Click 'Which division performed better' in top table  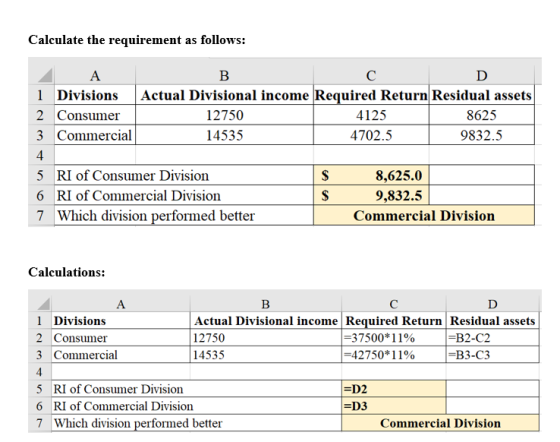point(156,216)
